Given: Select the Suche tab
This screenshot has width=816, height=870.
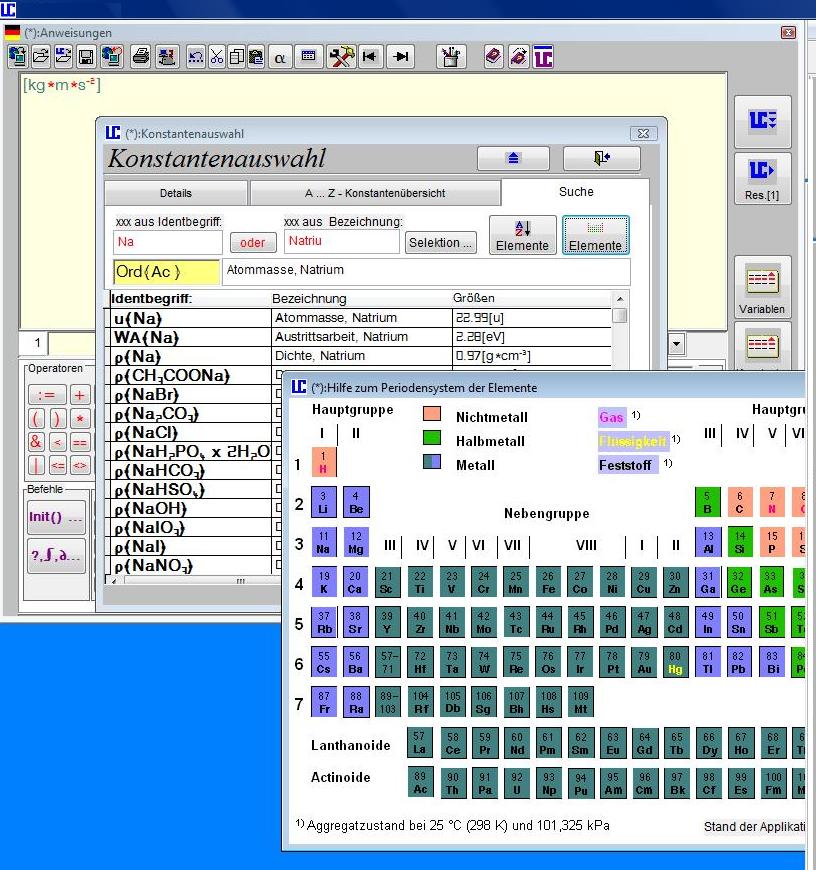Looking at the screenshot, I should coord(576,192).
